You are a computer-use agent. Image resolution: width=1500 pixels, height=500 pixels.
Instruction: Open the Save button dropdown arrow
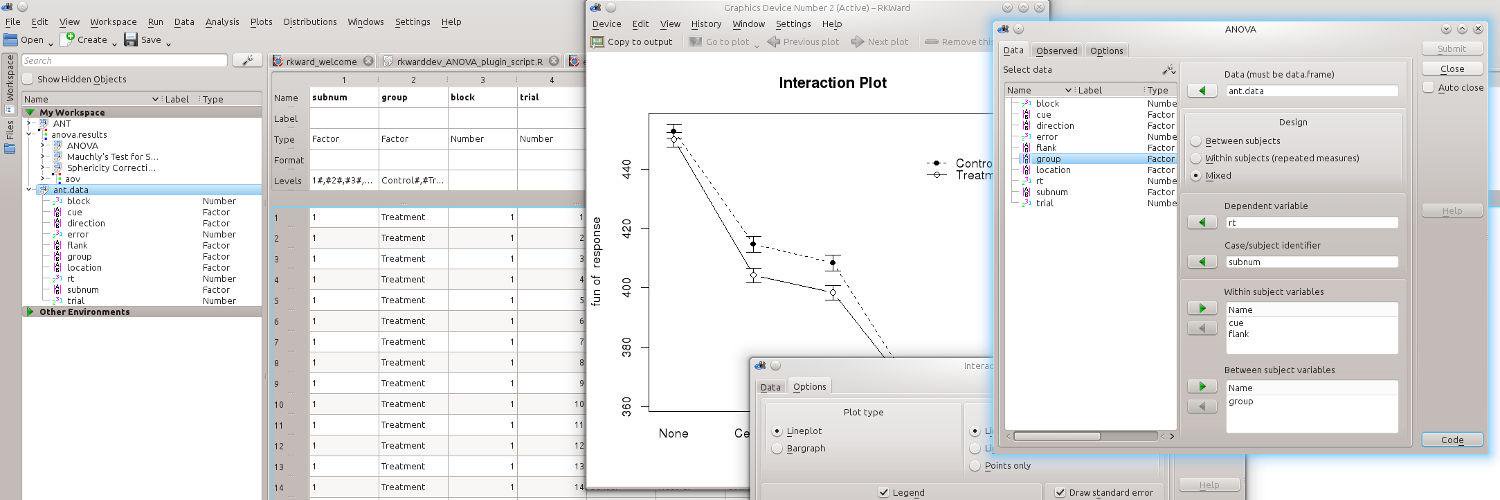168,43
